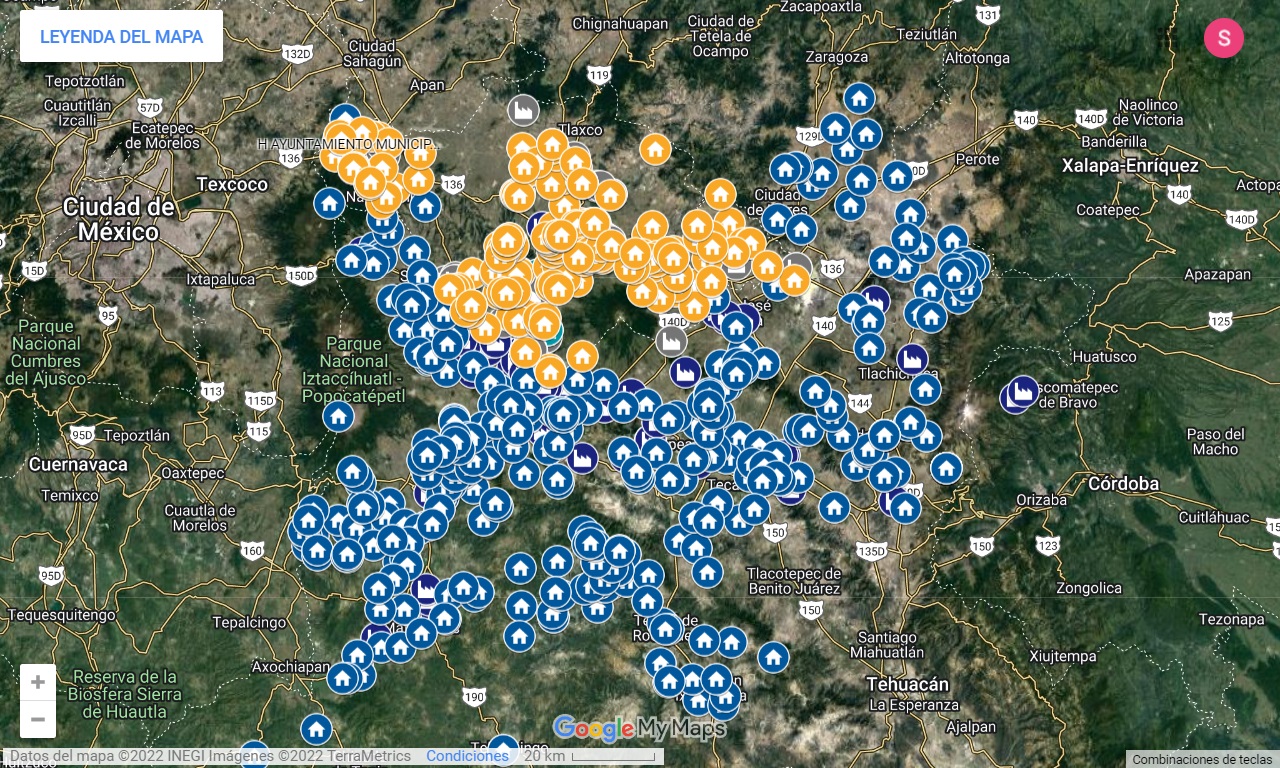Image resolution: width=1280 pixels, height=768 pixels.
Task: Select lone orange house marker east of Tlaxco
Action: click(655, 149)
